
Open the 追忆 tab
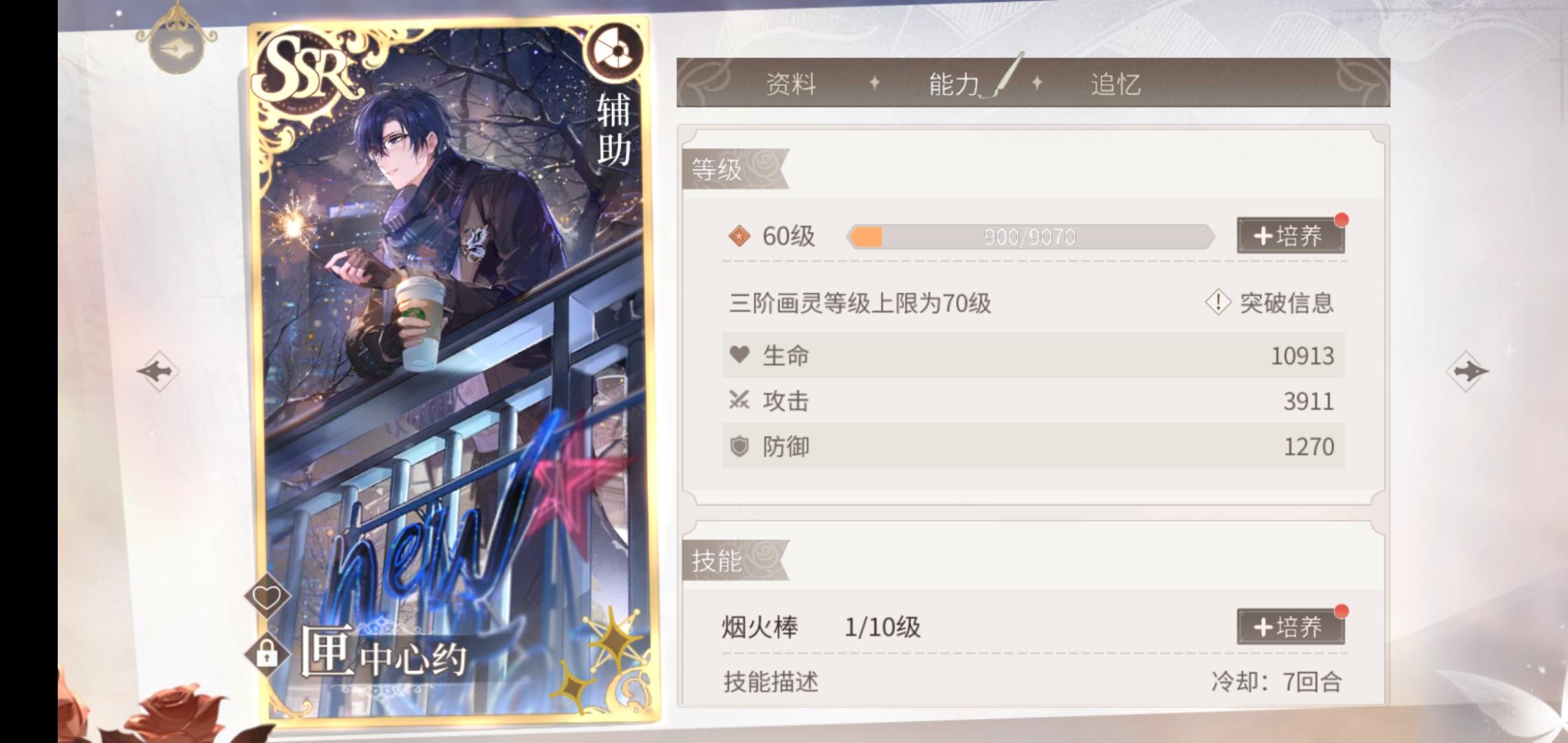[x=1115, y=84]
